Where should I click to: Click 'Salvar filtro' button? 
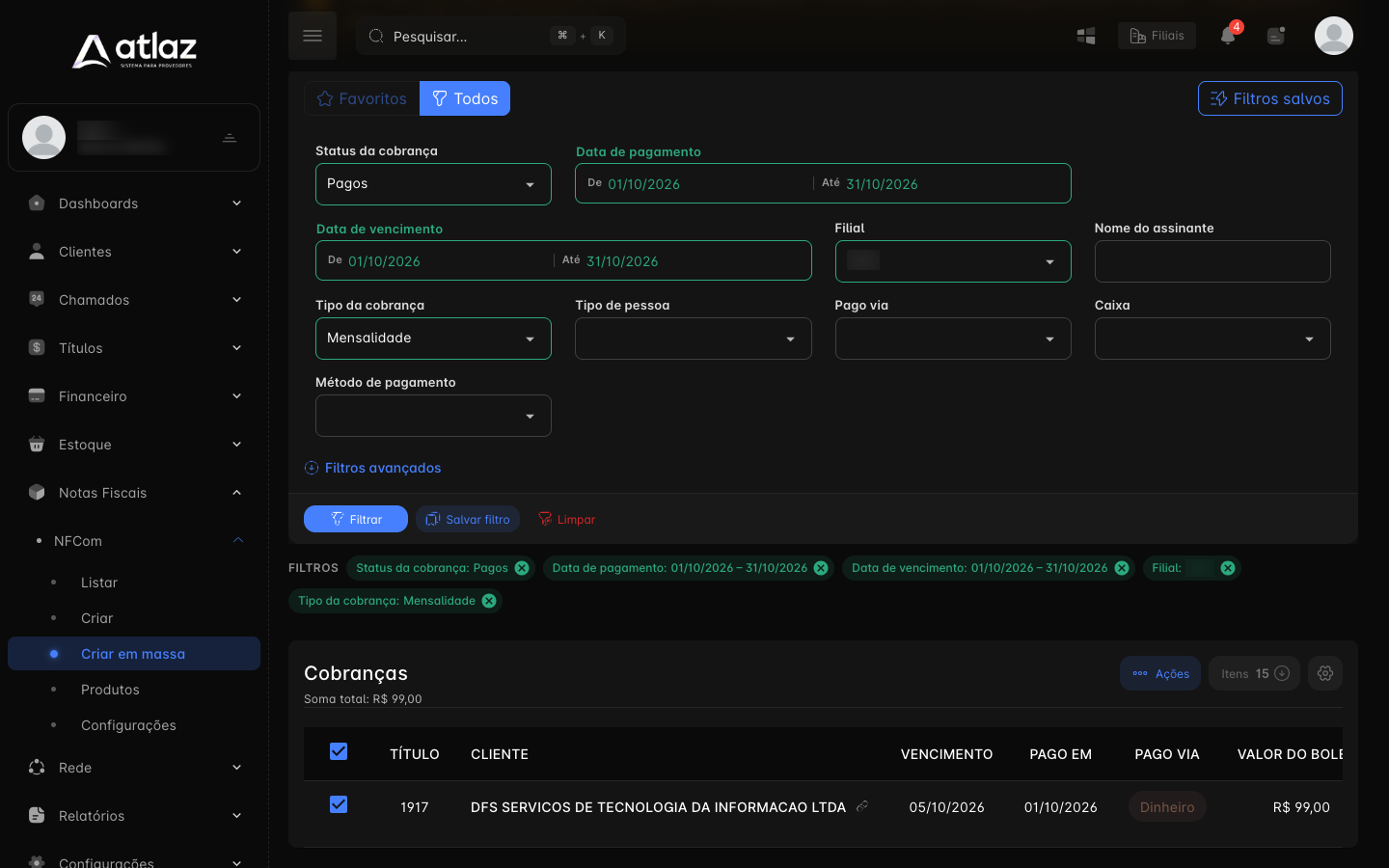pyautogui.click(x=468, y=519)
